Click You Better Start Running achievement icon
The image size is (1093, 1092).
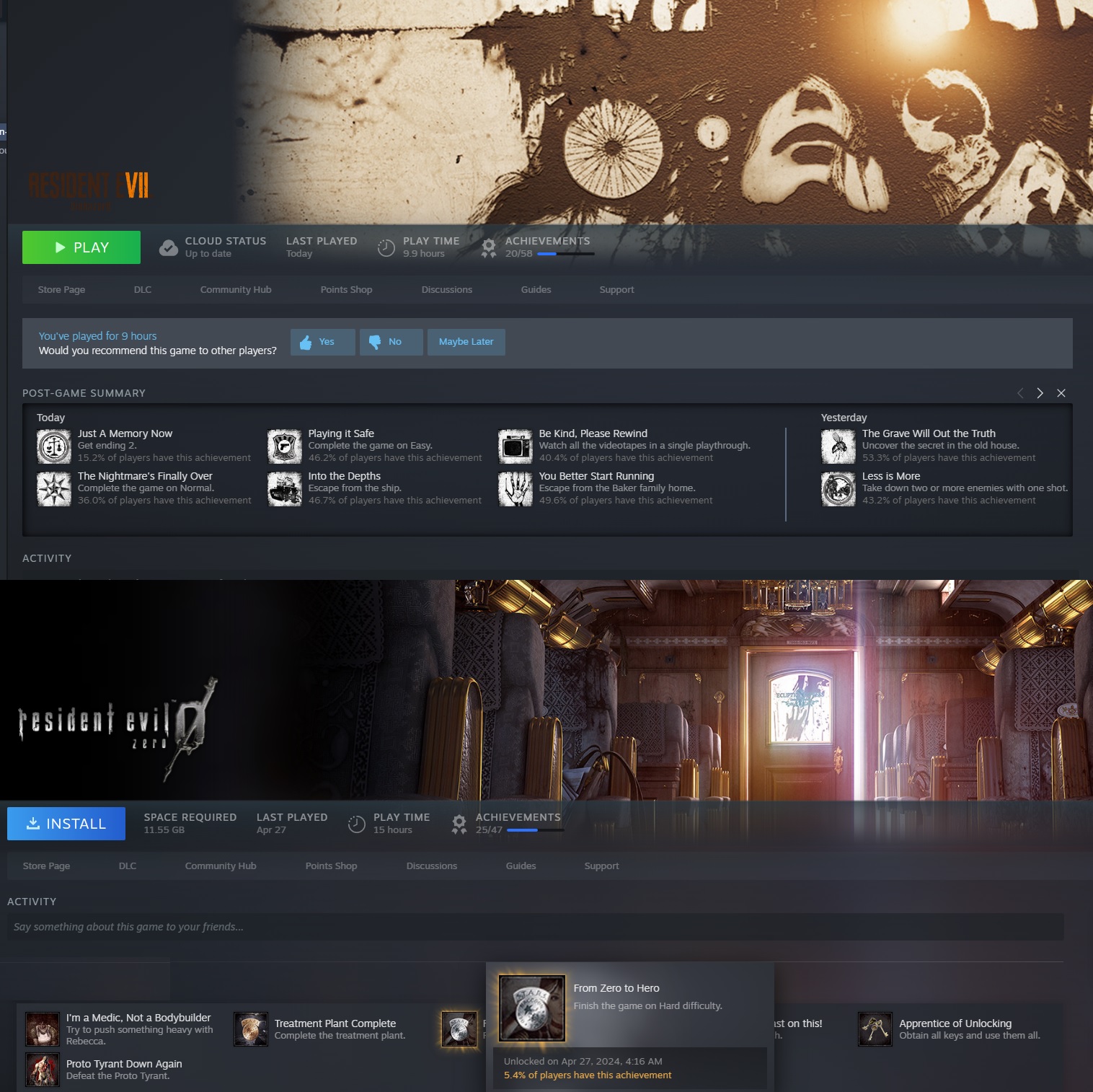pos(515,489)
